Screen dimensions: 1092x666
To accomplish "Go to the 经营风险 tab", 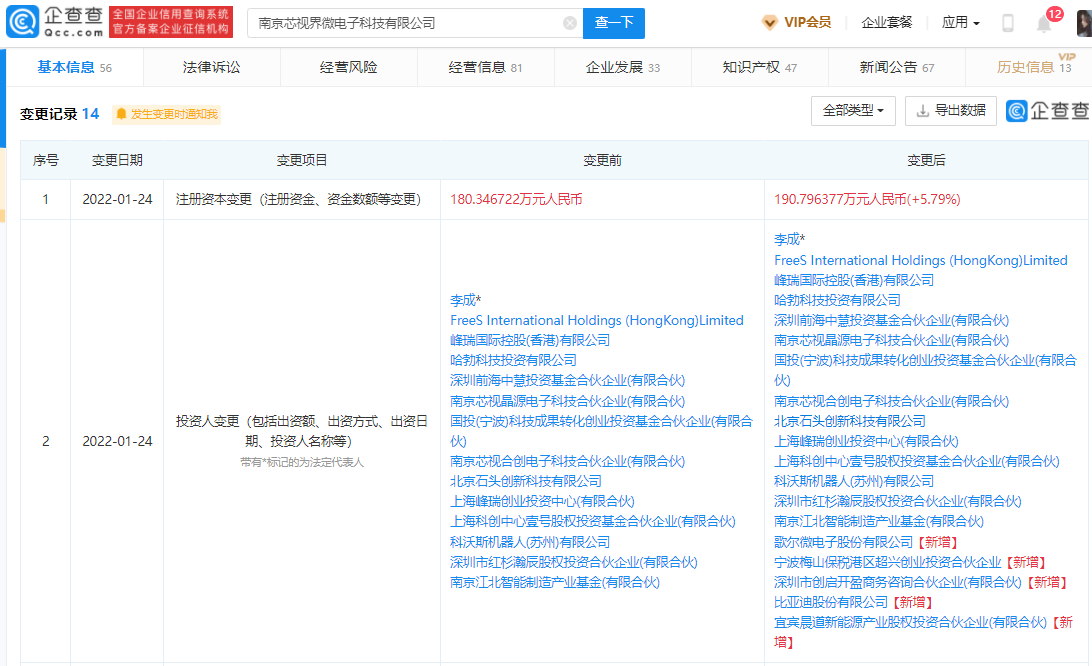I will [348, 67].
